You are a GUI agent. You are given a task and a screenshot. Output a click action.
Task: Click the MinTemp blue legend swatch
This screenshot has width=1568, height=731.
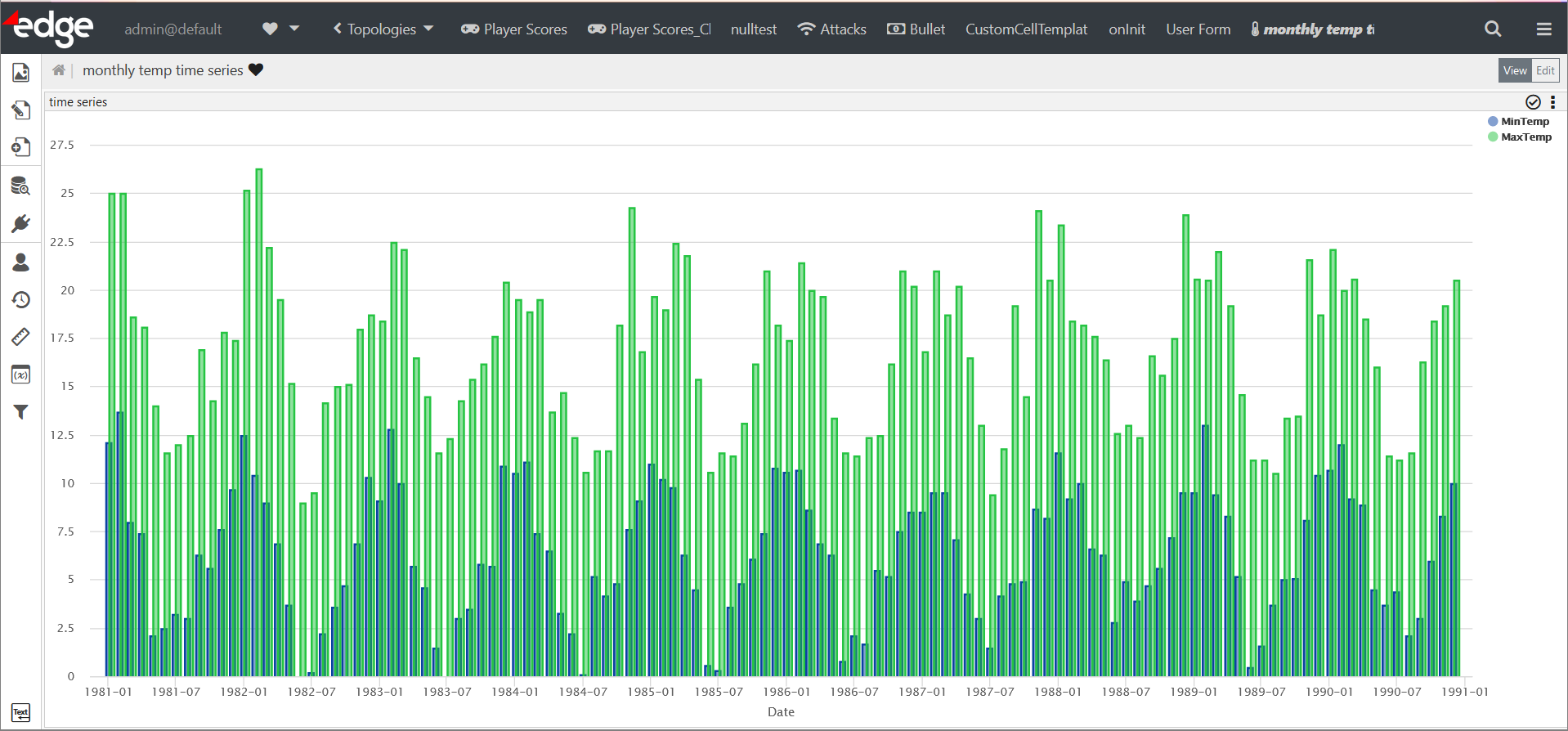(x=1493, y=122)
